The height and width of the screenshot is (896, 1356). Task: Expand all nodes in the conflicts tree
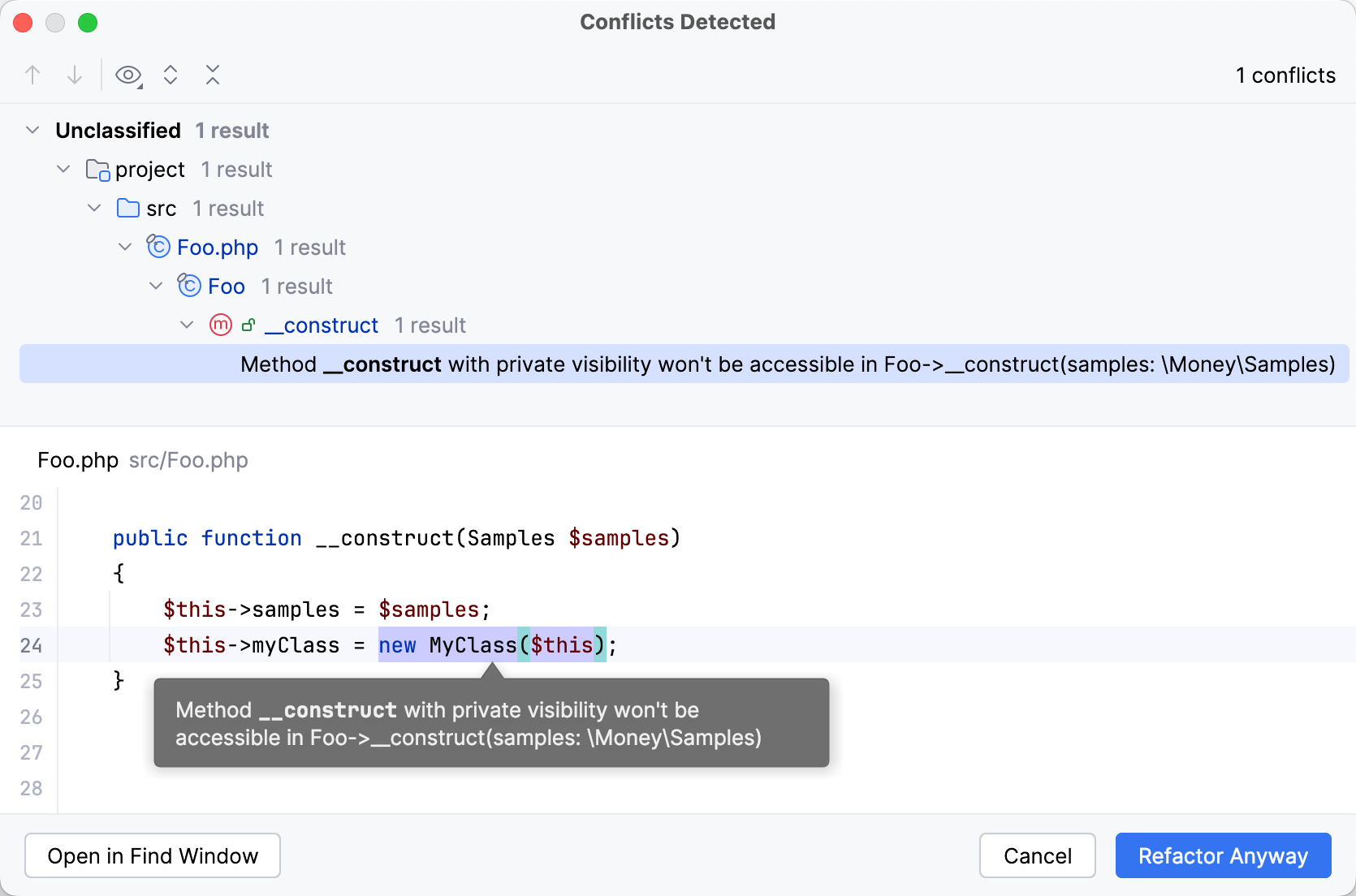[171, 75]
